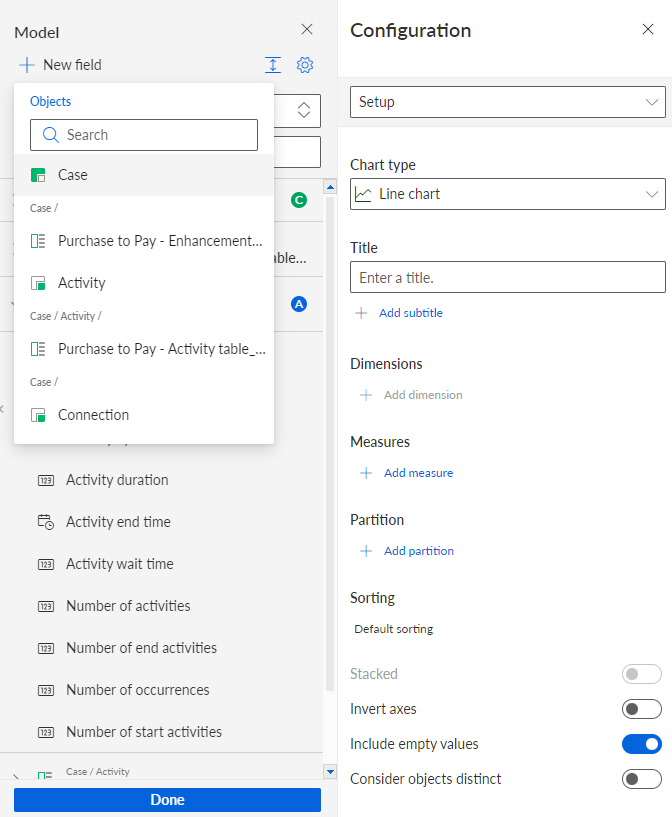Select Purchase to Pay - Activity table object
This screenshot has height=817, width=672.
coord(144,349)
